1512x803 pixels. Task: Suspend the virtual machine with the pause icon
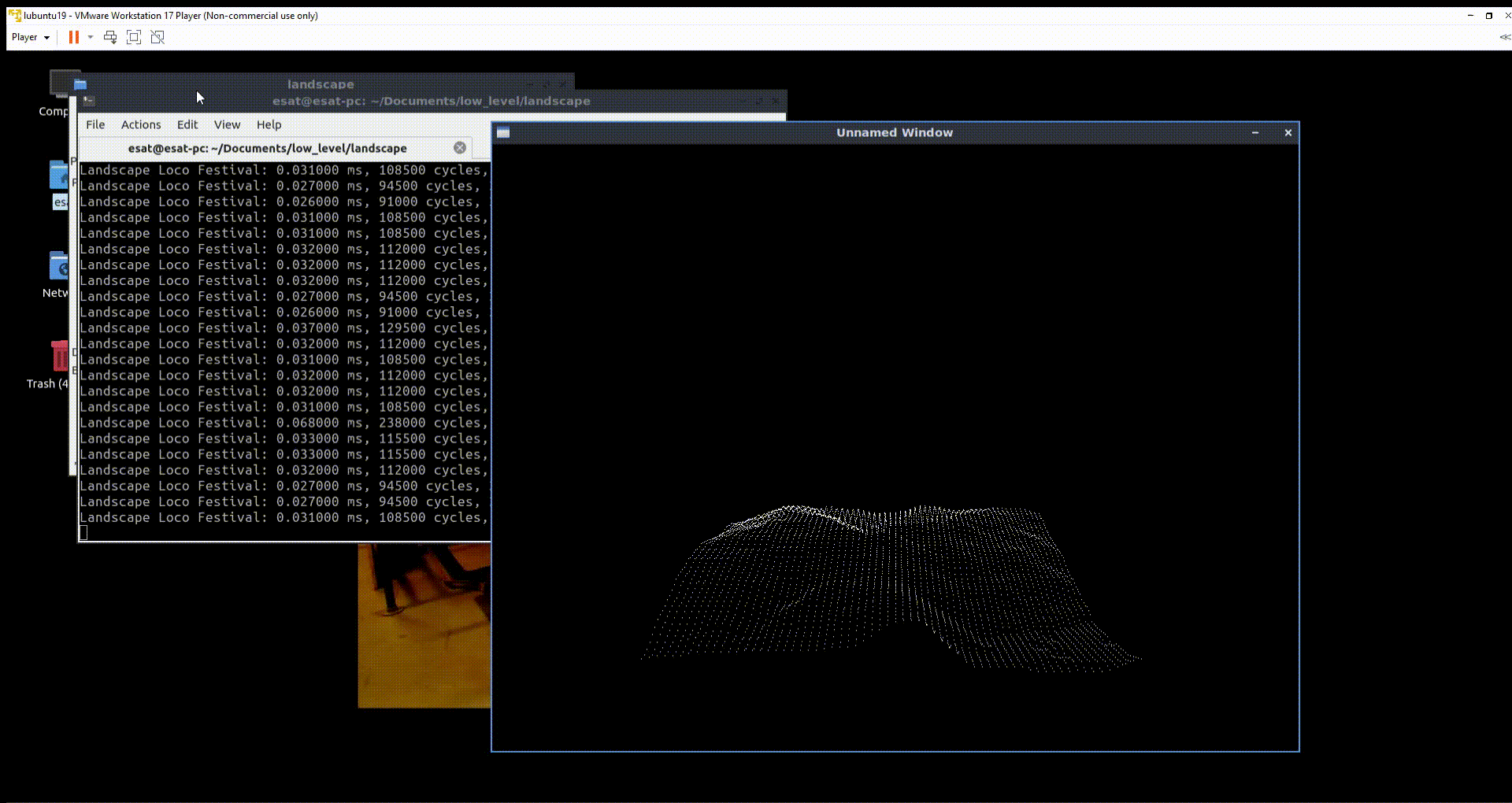pyautogui.click(x=73, y=37)
